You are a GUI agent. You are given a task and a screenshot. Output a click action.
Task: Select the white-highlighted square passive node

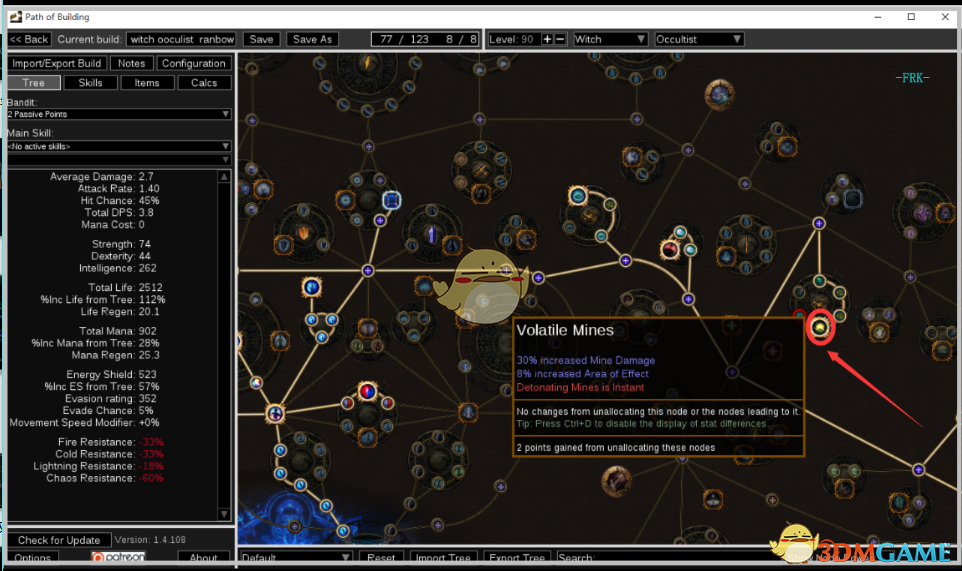(x=391, y=200)
